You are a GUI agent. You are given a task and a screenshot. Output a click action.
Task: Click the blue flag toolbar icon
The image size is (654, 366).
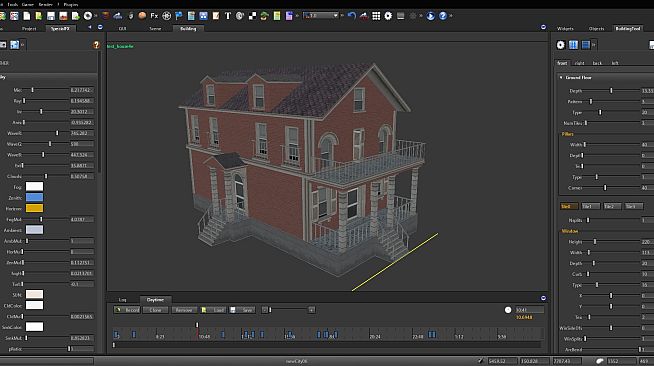[x=179, y=16]
